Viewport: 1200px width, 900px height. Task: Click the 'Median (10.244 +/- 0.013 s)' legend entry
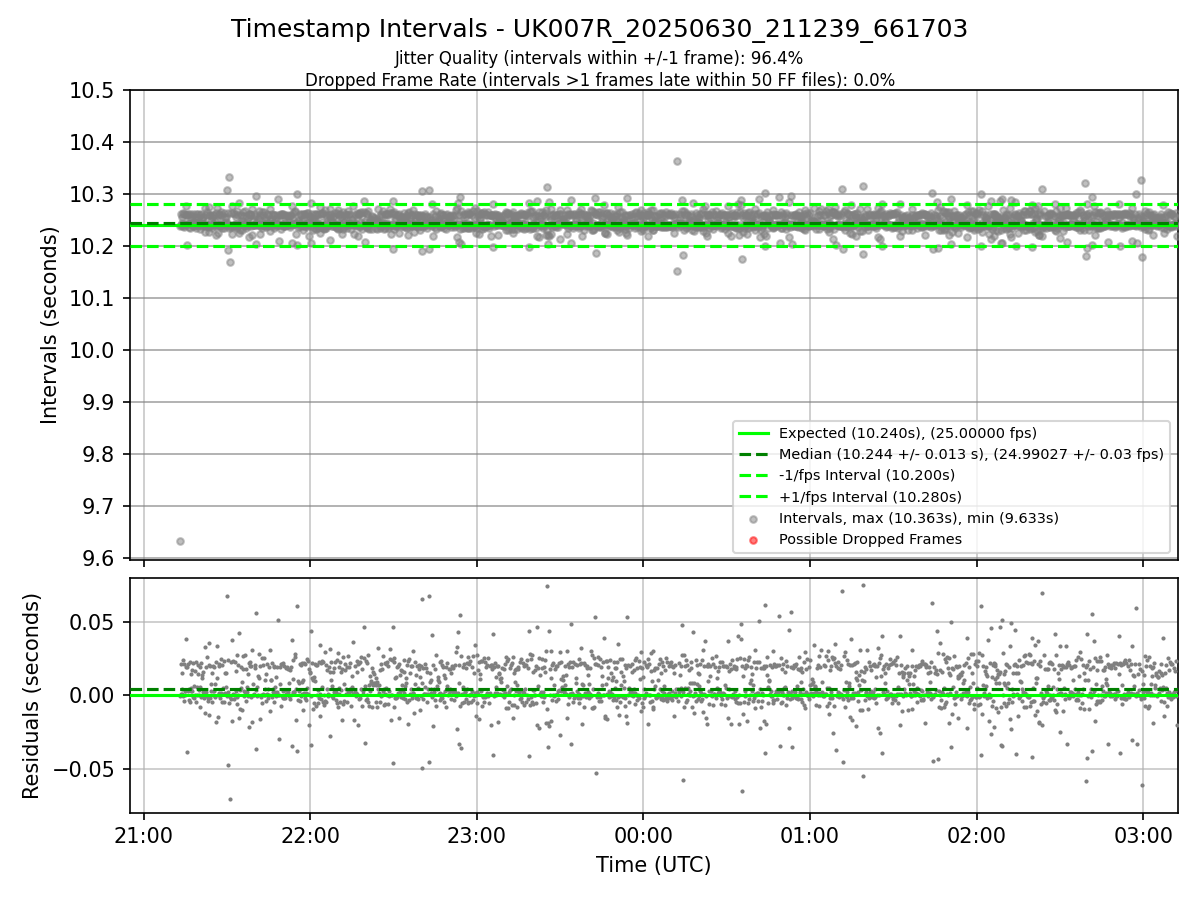971,454
